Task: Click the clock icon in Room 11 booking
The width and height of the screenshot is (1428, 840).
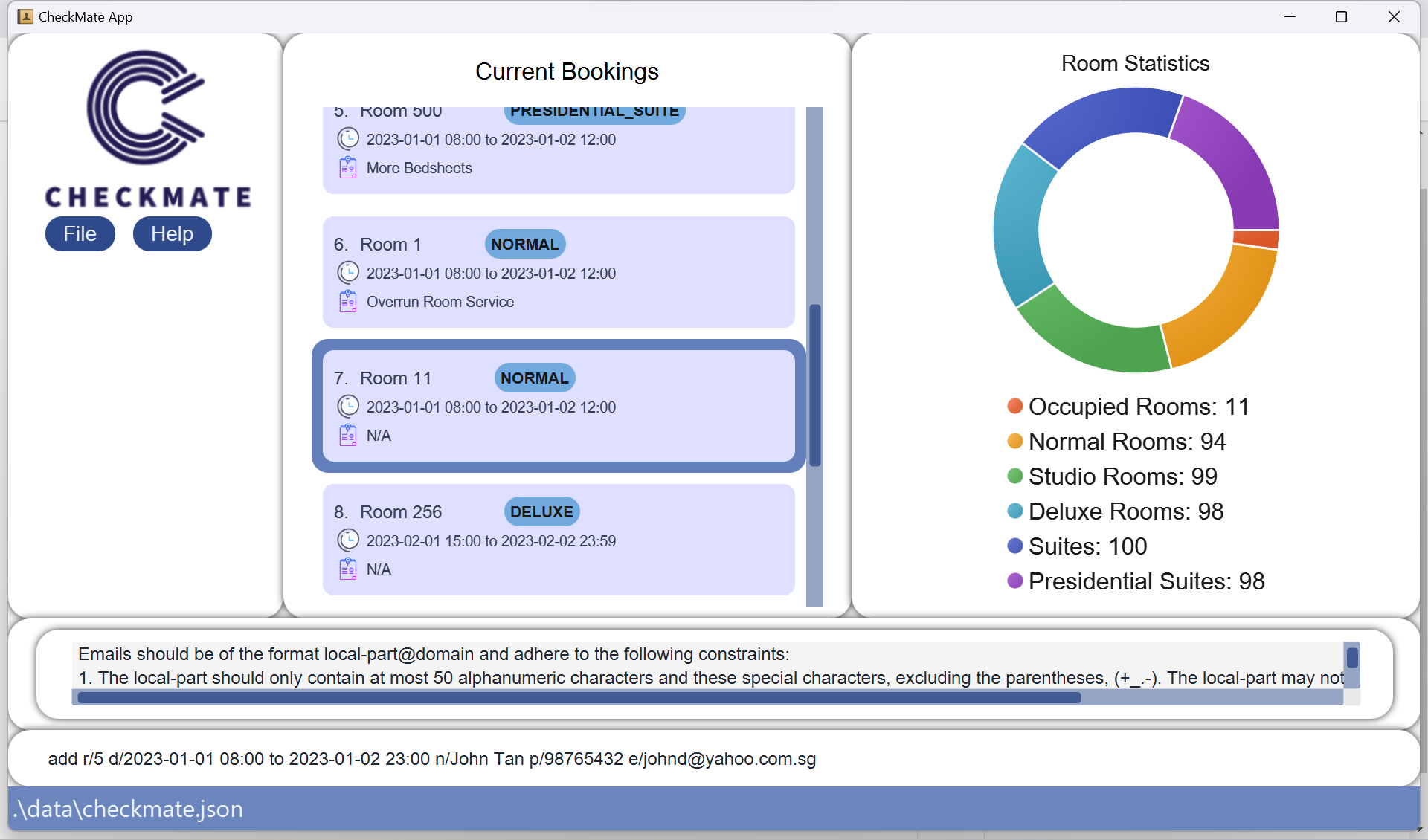Action: pos(348,407)
